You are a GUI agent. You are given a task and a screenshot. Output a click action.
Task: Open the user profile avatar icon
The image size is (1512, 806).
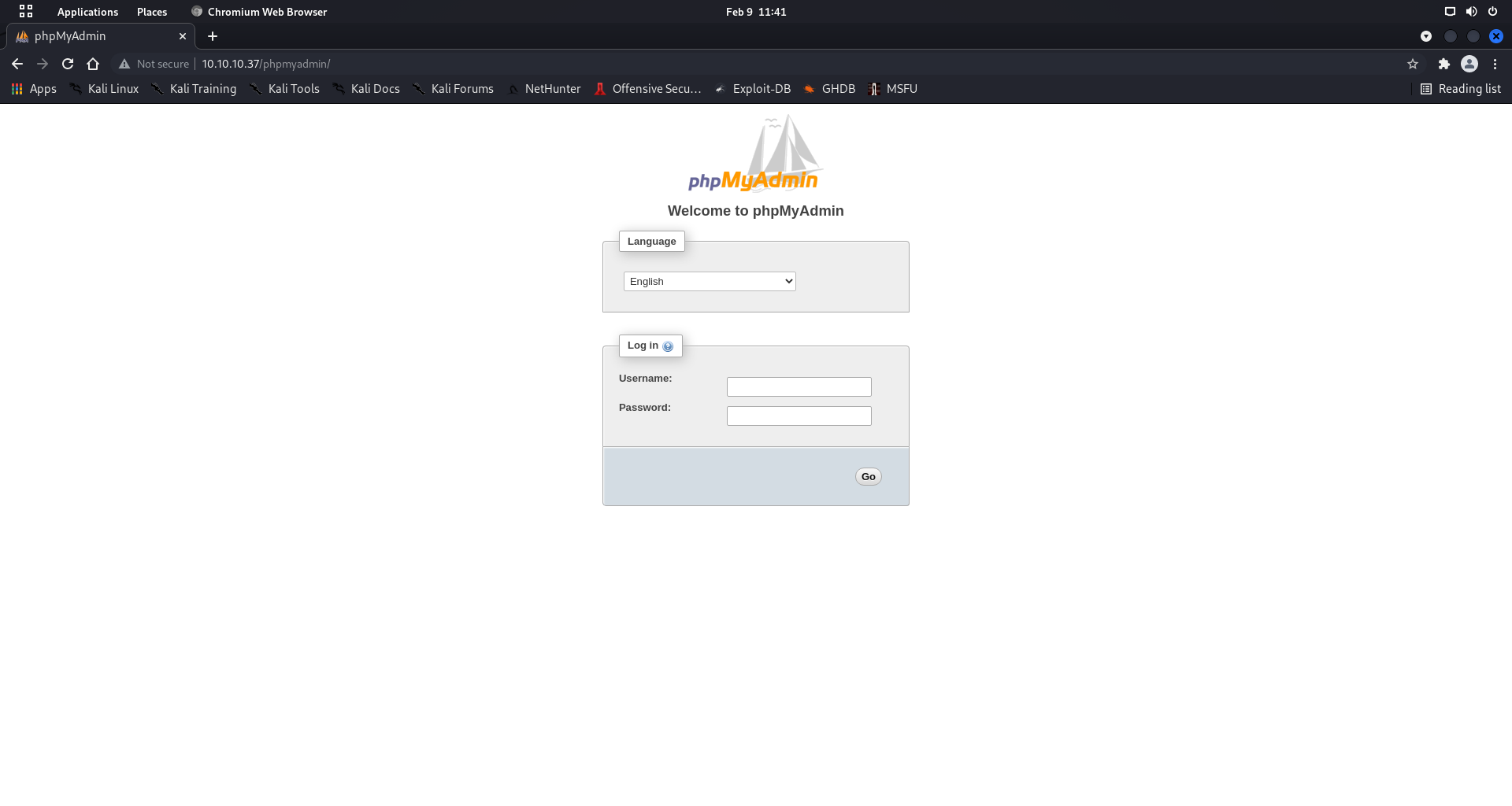click(x=1469, y=64)
